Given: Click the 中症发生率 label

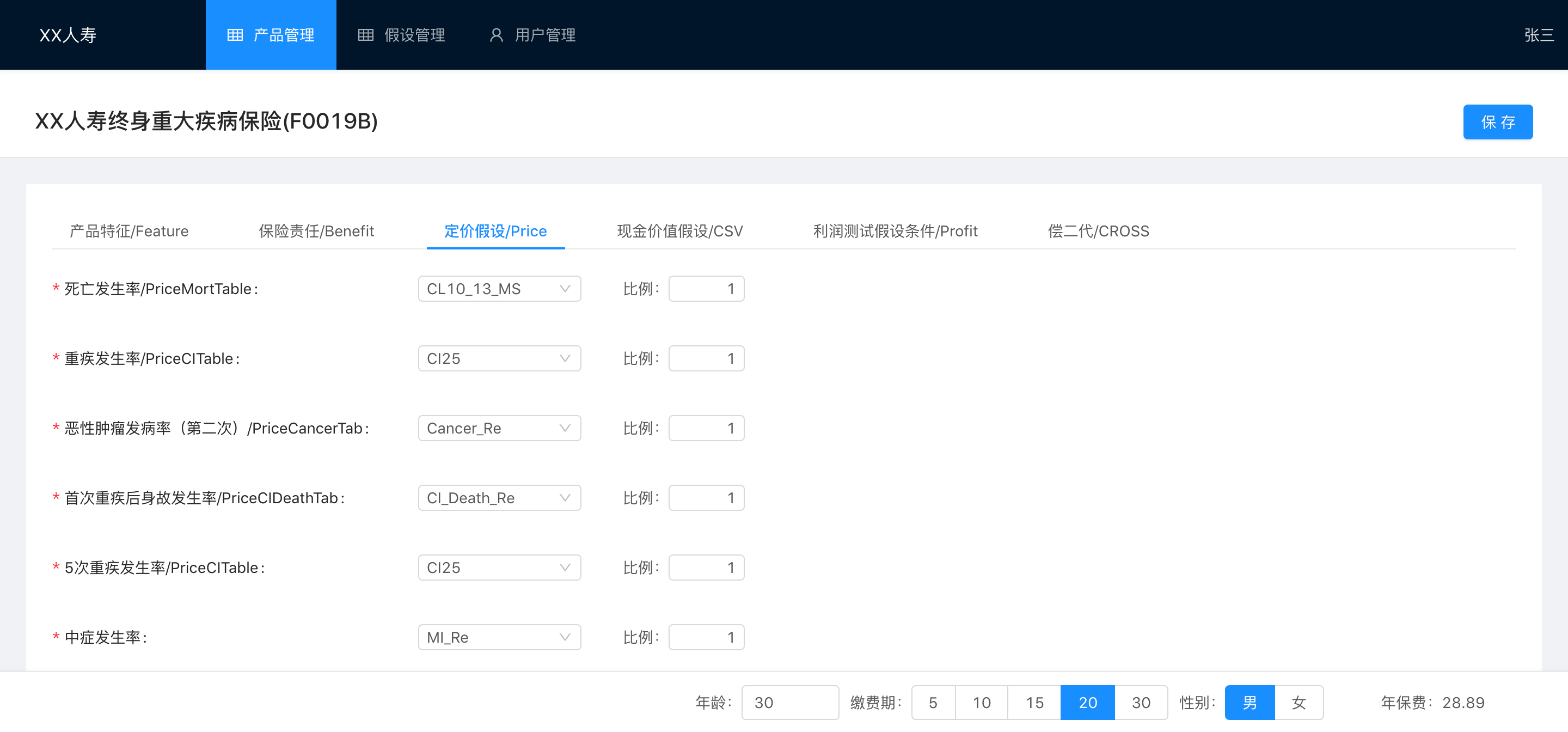Looking at the screenshot, I should [106, 638].
